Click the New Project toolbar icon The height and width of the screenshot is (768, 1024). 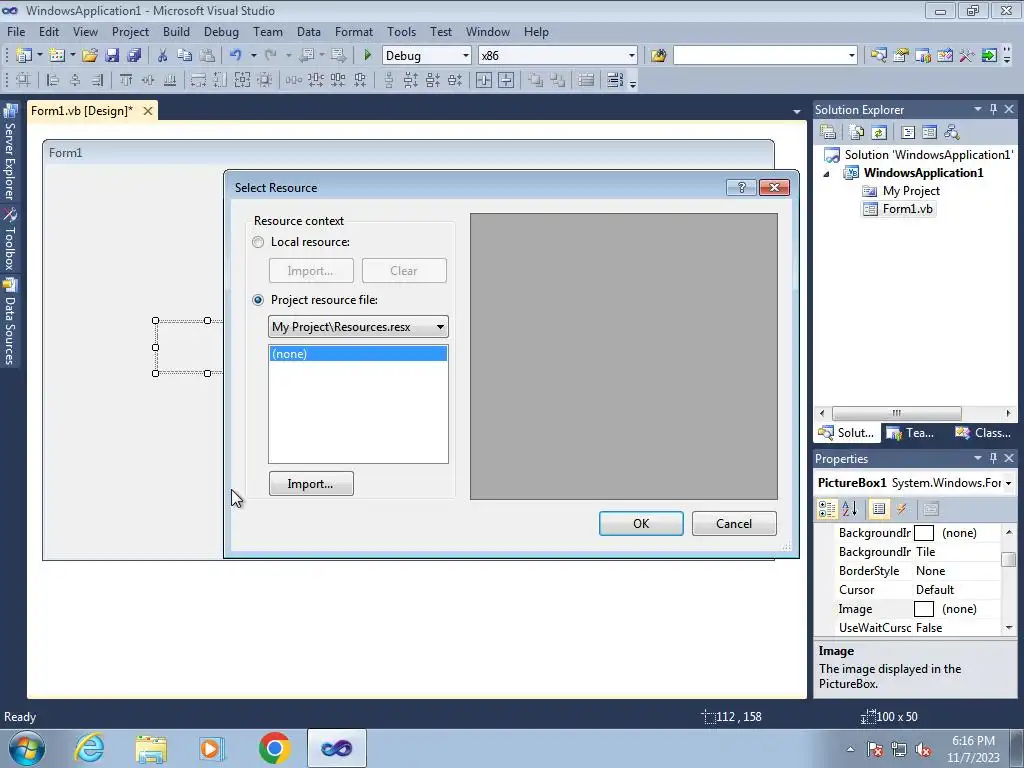pos(24,56)
